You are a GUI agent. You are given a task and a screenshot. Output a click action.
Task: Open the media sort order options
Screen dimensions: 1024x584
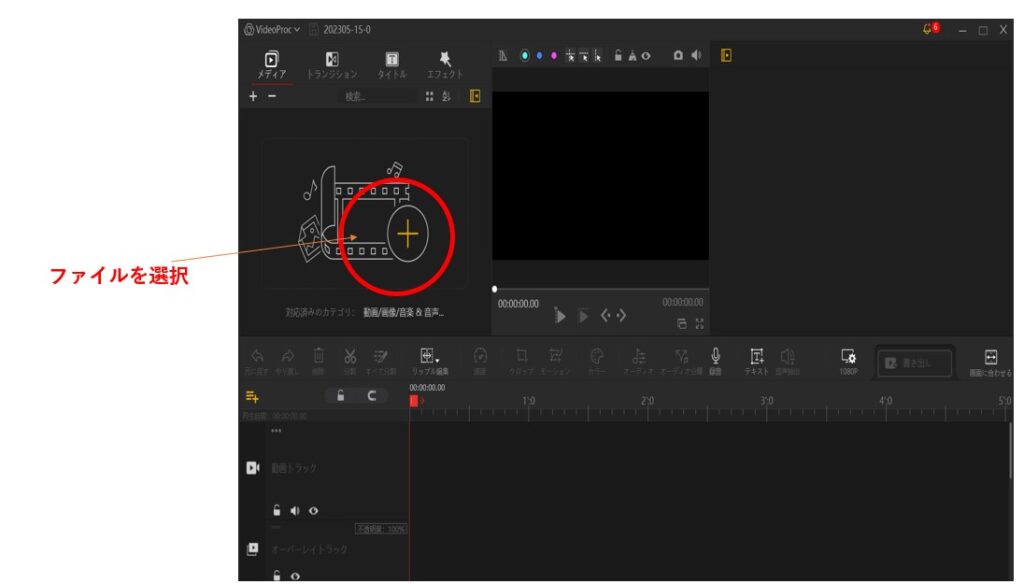pos(446,97)
